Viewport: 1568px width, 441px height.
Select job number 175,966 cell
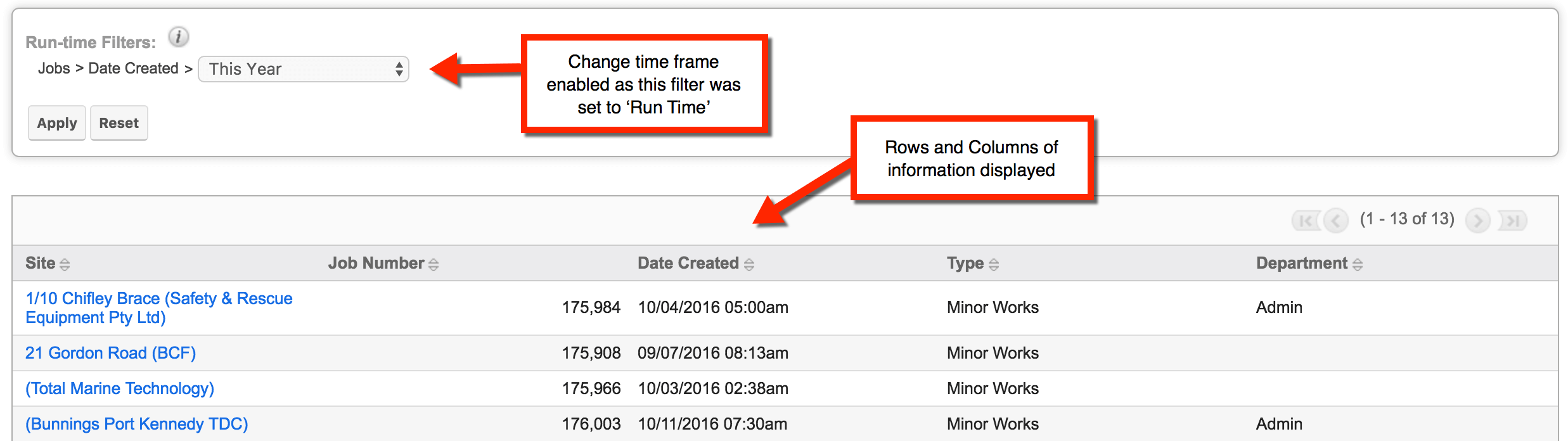pos(591,388)
